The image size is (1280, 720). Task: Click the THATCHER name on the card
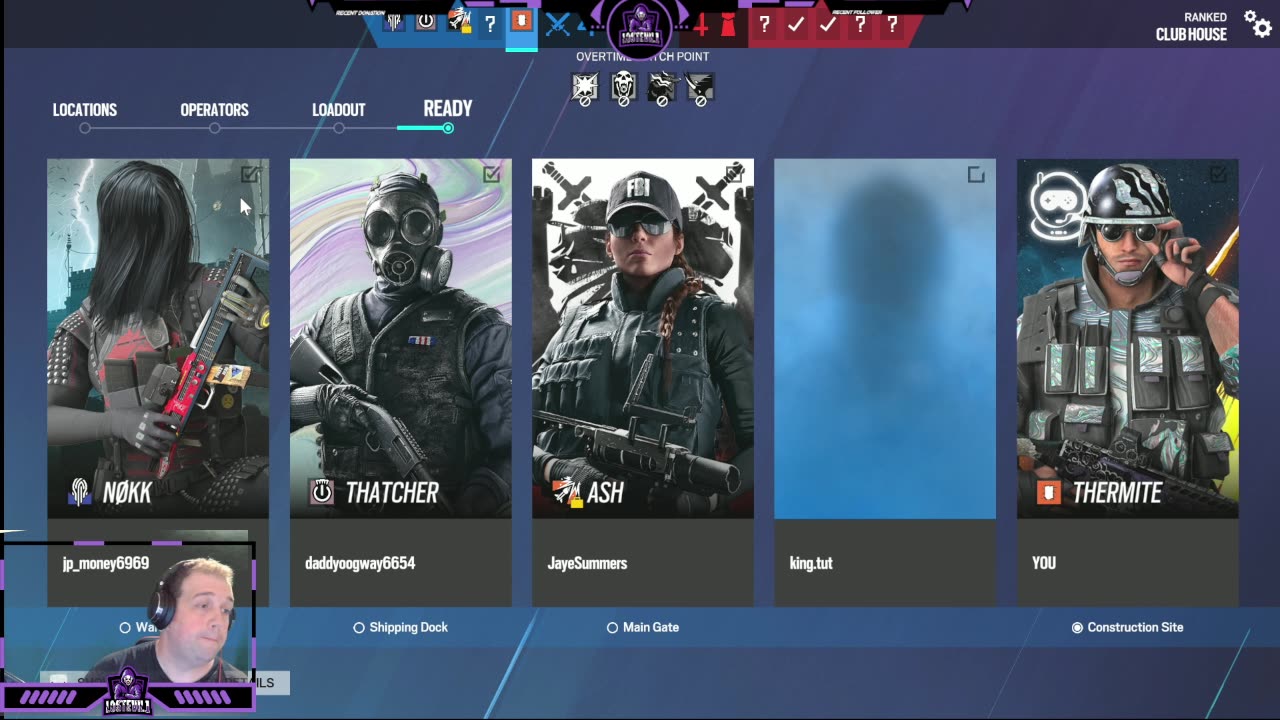[x=392, y=492]
